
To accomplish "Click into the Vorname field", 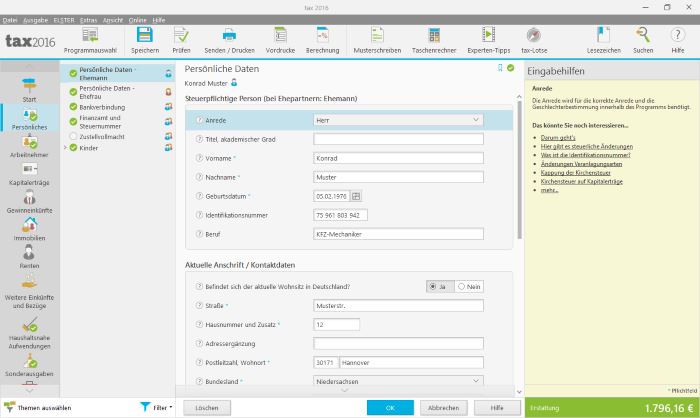I will (x=398, y=158).
